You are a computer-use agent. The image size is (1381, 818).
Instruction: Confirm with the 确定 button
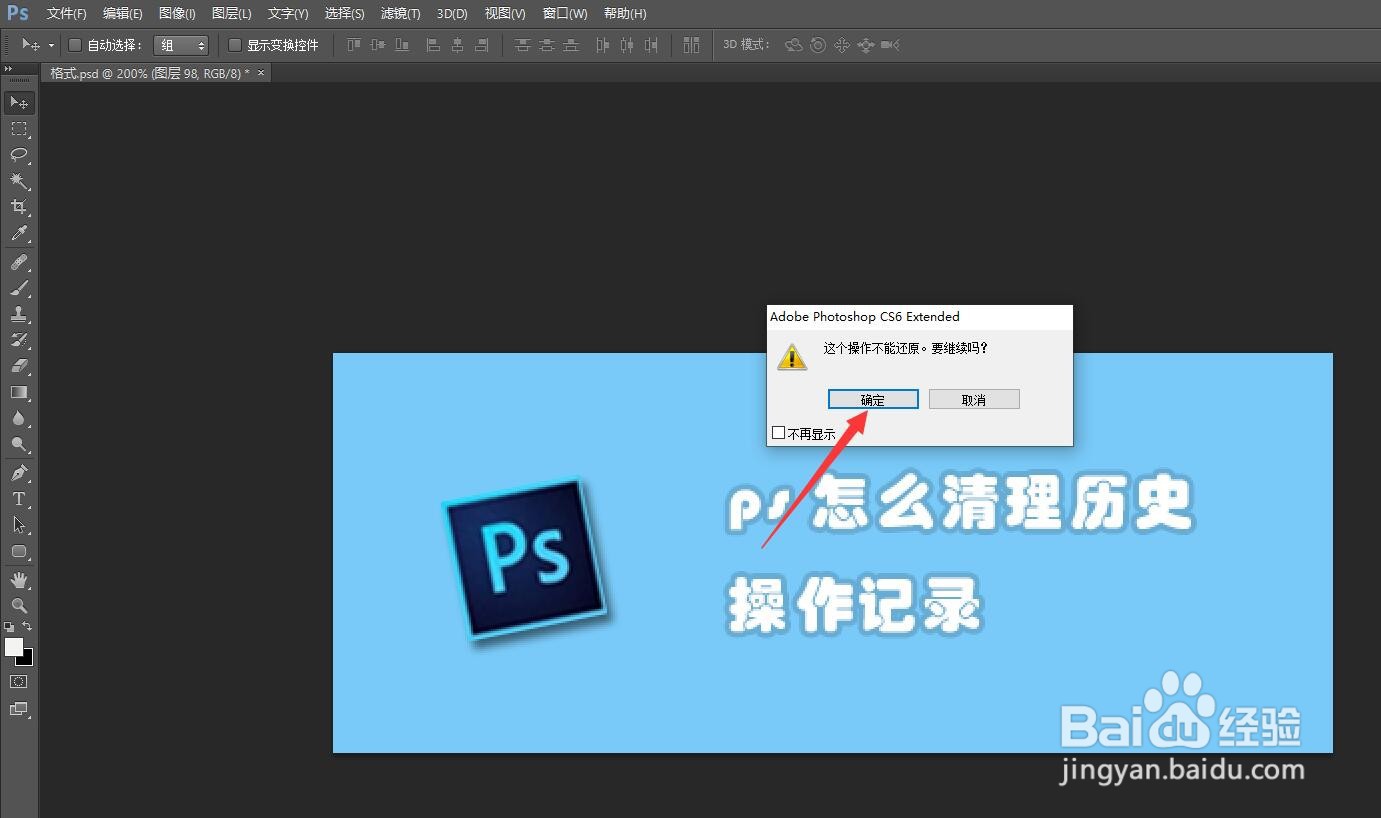click(x=872, y=398)
